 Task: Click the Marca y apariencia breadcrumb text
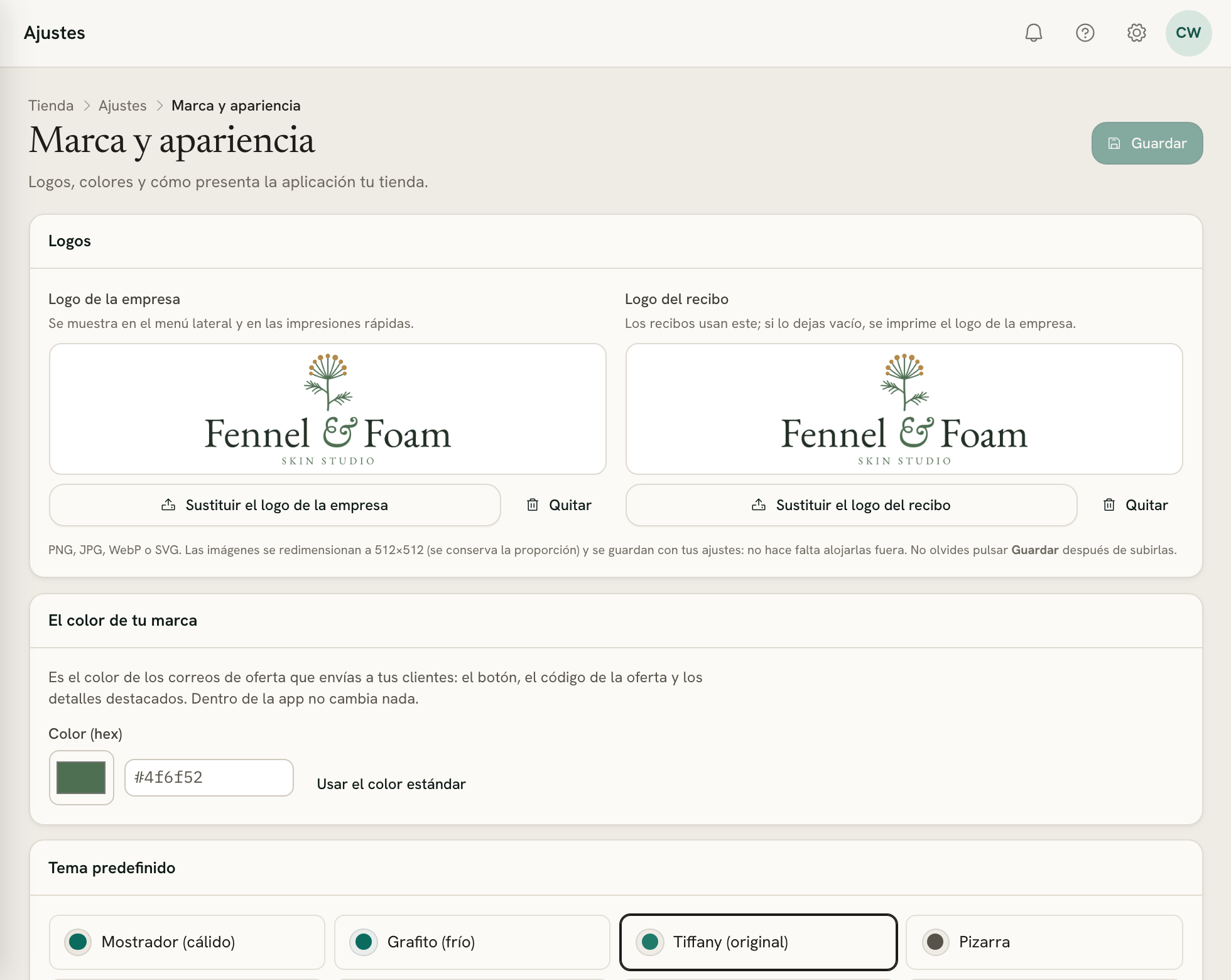coord(236,106)
